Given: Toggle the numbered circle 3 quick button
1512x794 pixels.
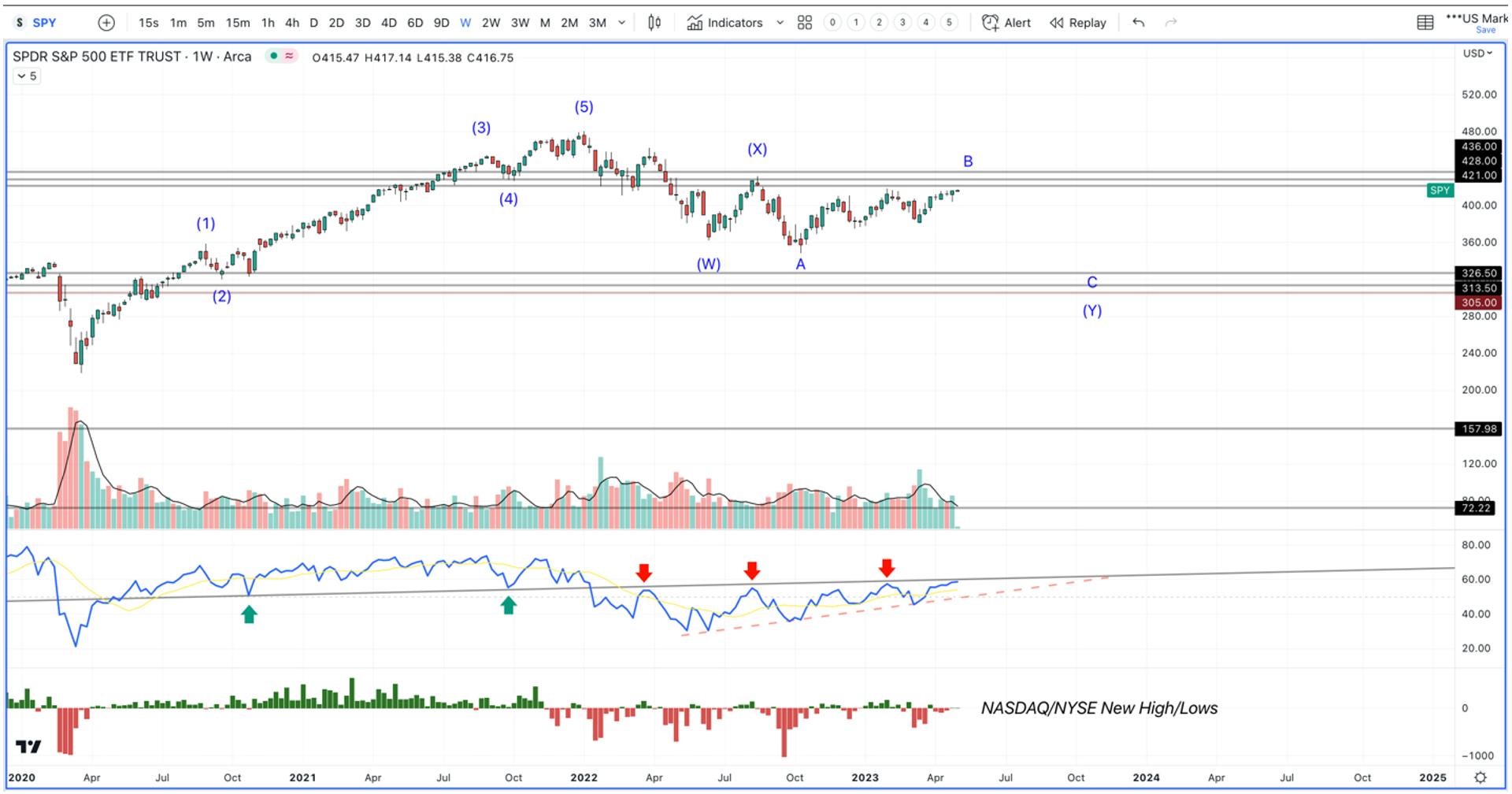Looking at the screenshot, I should (x=902, y=23).
